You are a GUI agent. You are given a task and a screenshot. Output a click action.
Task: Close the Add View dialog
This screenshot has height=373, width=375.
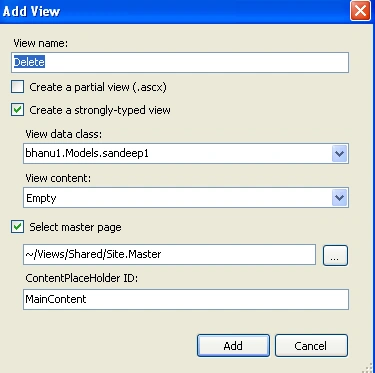[360, 11]
